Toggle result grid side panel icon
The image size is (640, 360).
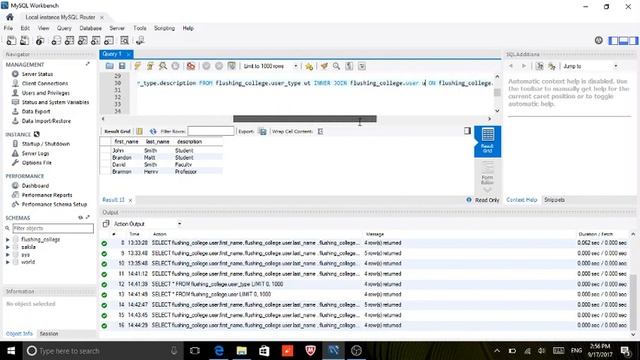467,131
